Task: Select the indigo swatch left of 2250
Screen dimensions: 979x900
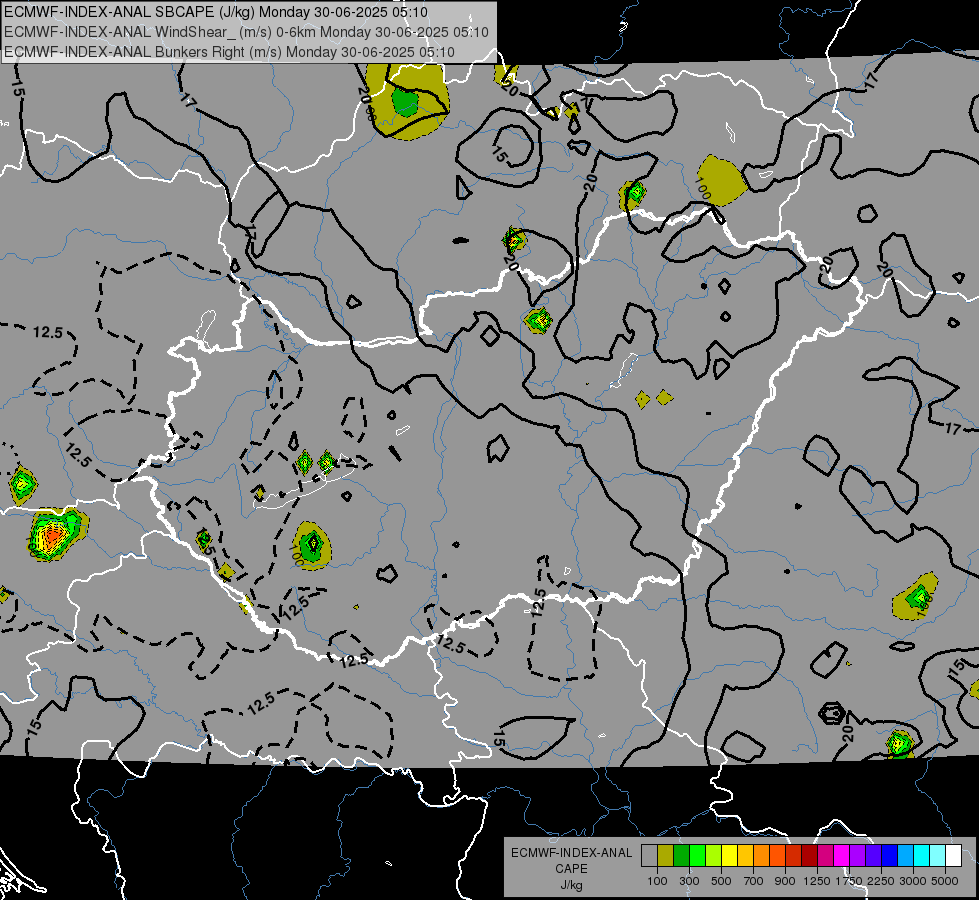Action: 873,856
